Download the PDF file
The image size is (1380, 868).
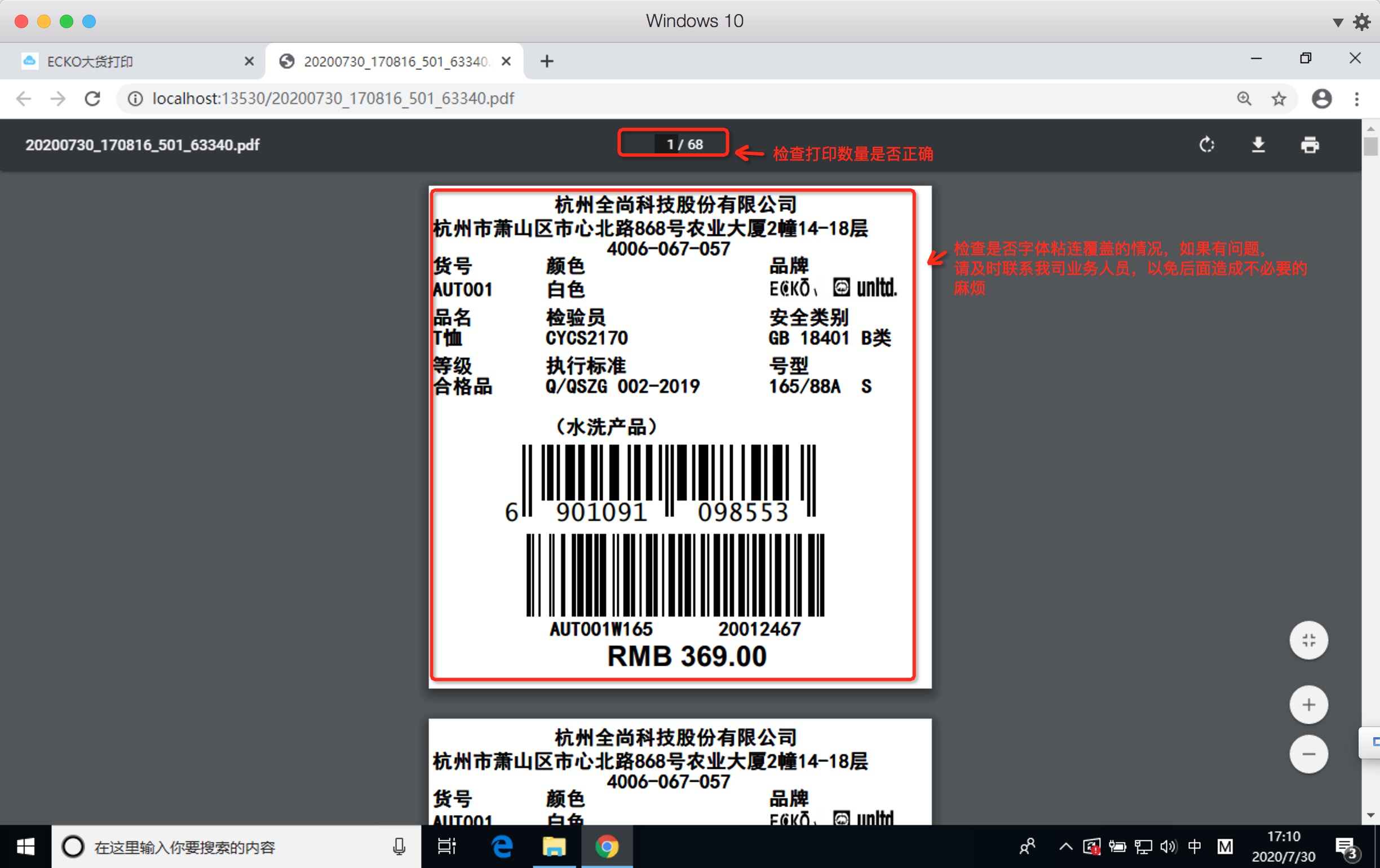pyautogui.click(x=1258, y=145)
